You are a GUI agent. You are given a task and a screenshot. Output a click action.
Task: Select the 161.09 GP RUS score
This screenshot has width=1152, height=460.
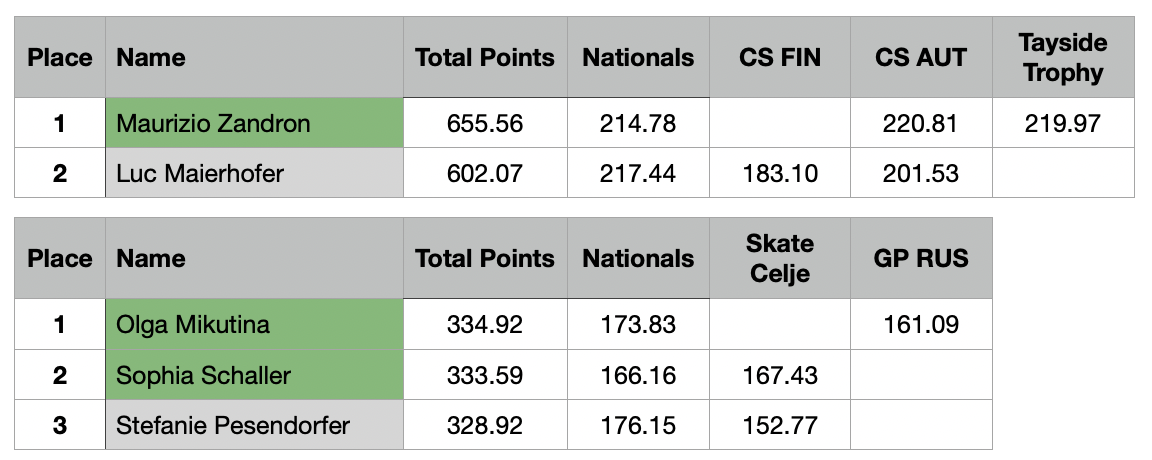[x=921, y=324]
